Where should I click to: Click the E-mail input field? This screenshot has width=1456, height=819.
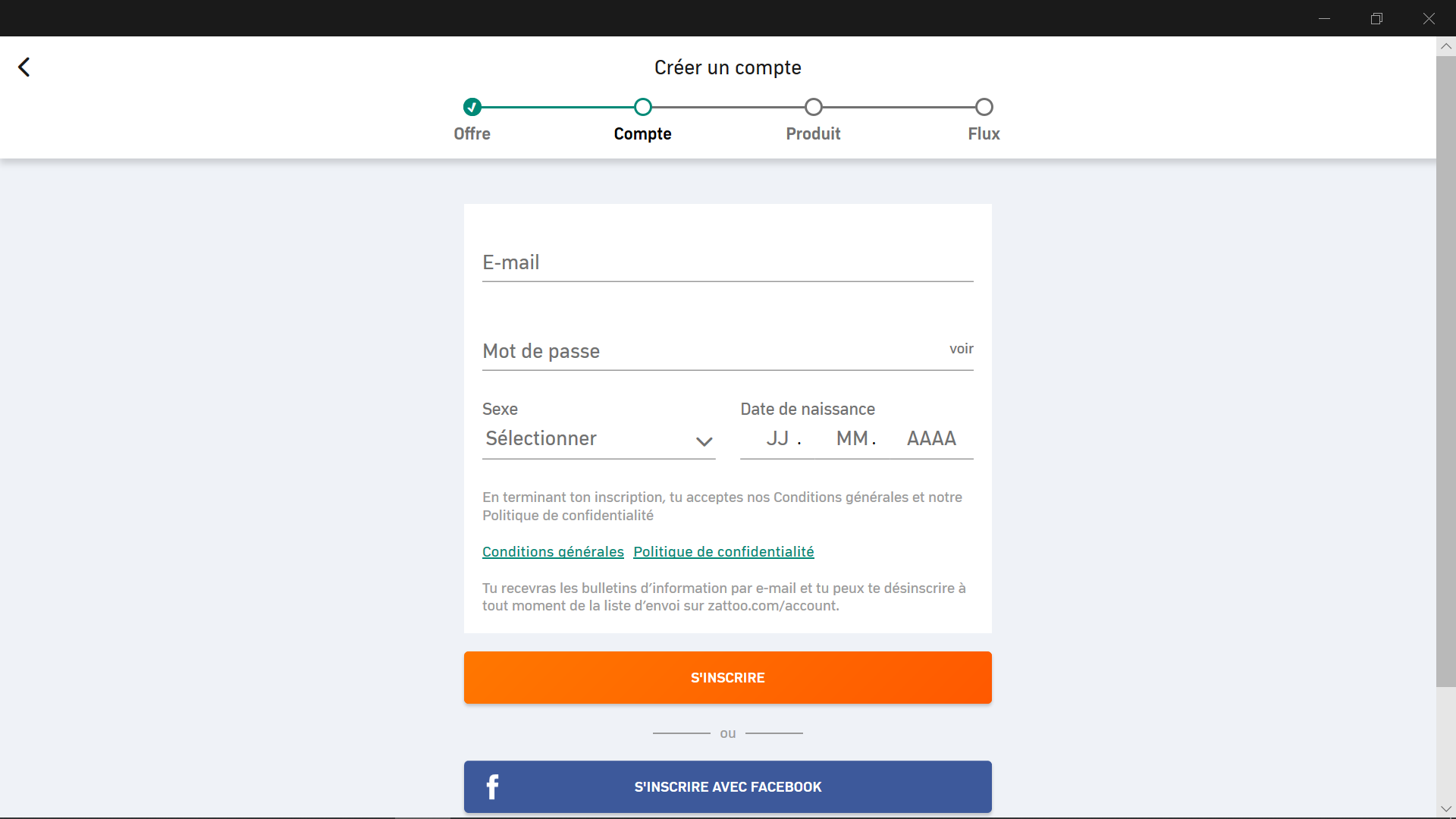click(x=727, y=262)
